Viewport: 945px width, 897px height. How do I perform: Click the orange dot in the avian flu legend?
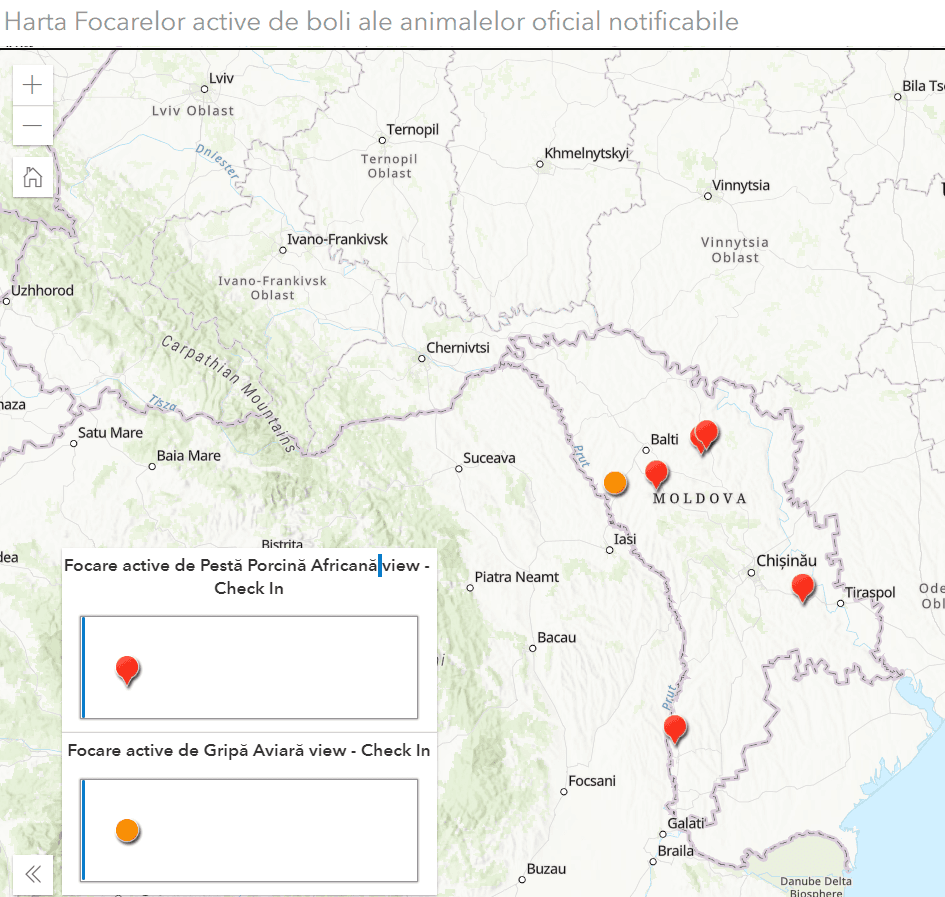point(127,831)
